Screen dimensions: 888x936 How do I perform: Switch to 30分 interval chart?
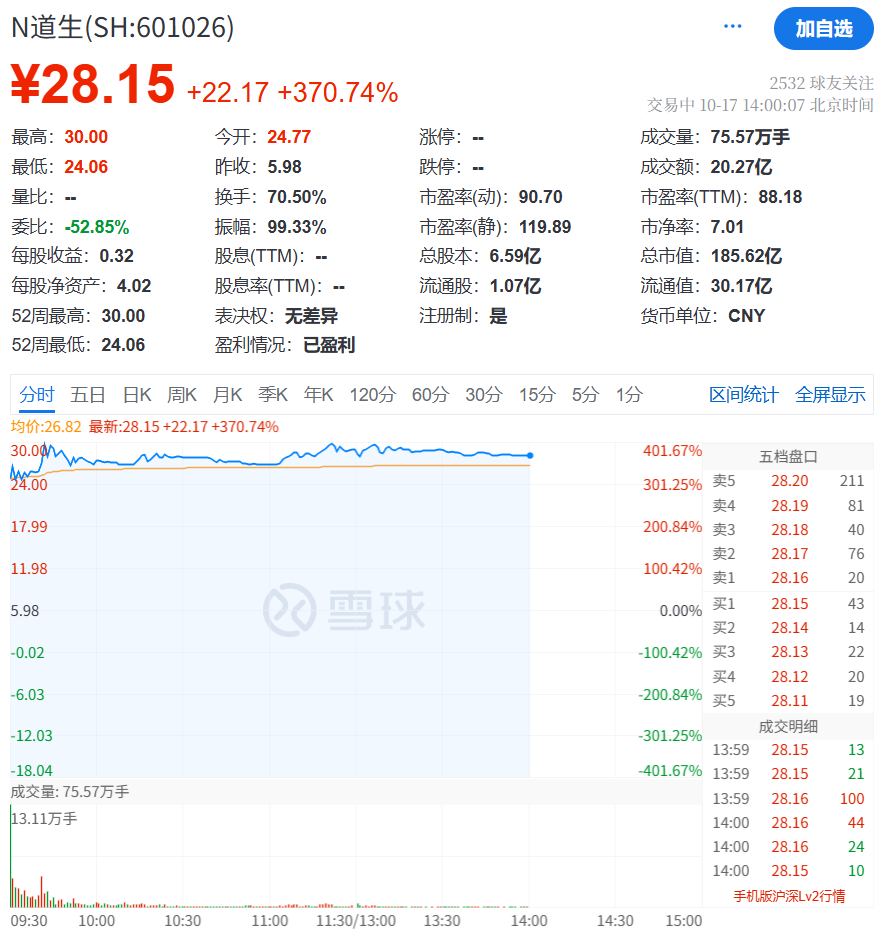pos(484,395)
